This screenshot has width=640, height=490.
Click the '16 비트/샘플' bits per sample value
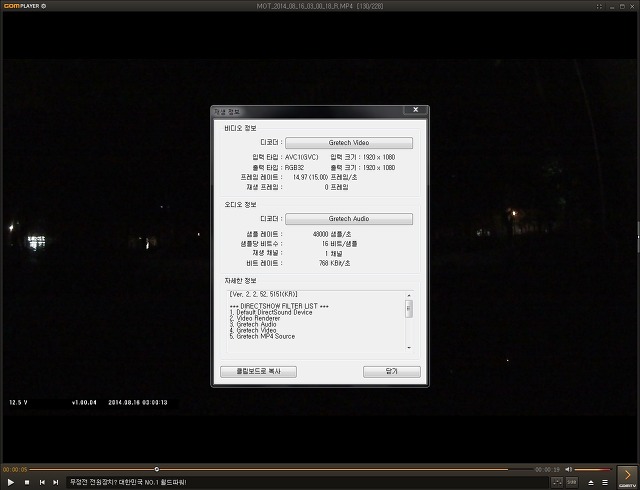coord(339,244)
